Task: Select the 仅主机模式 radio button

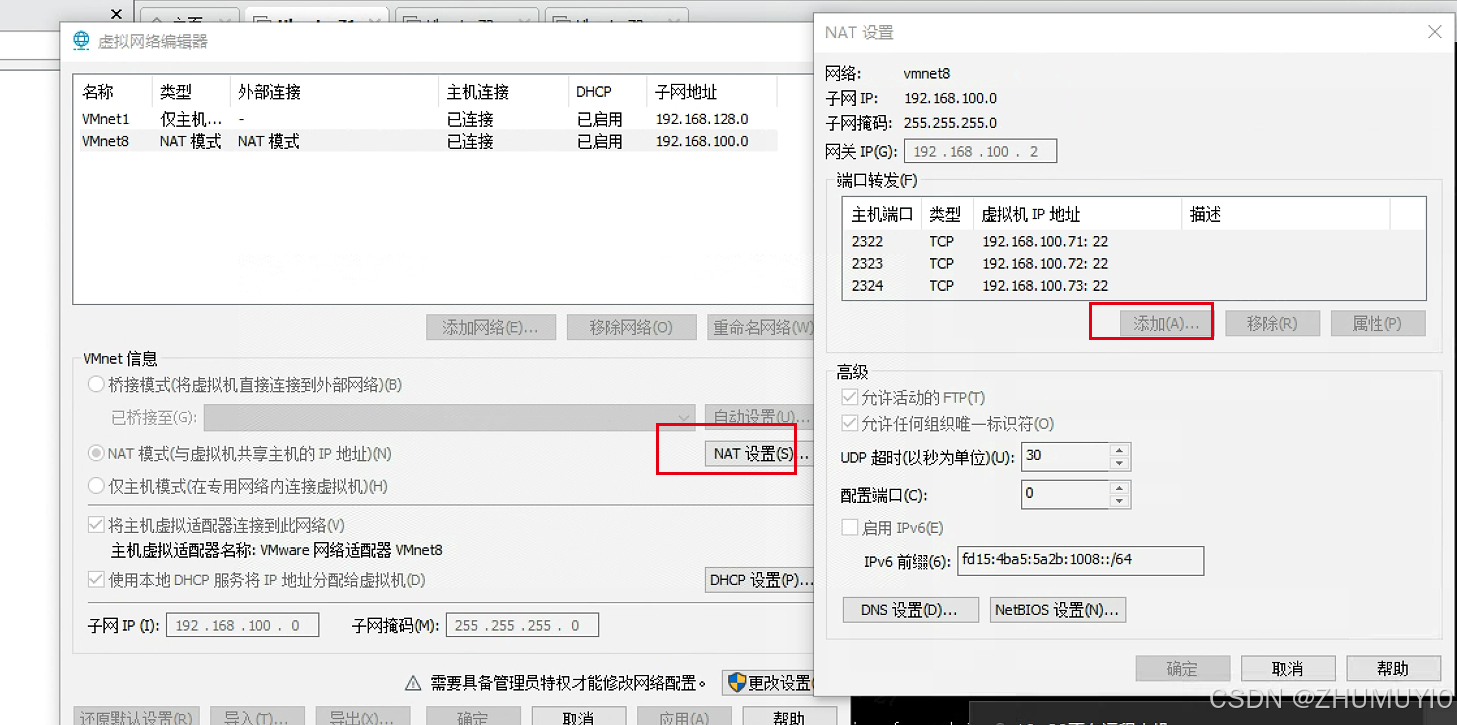Action: (95, 485)
